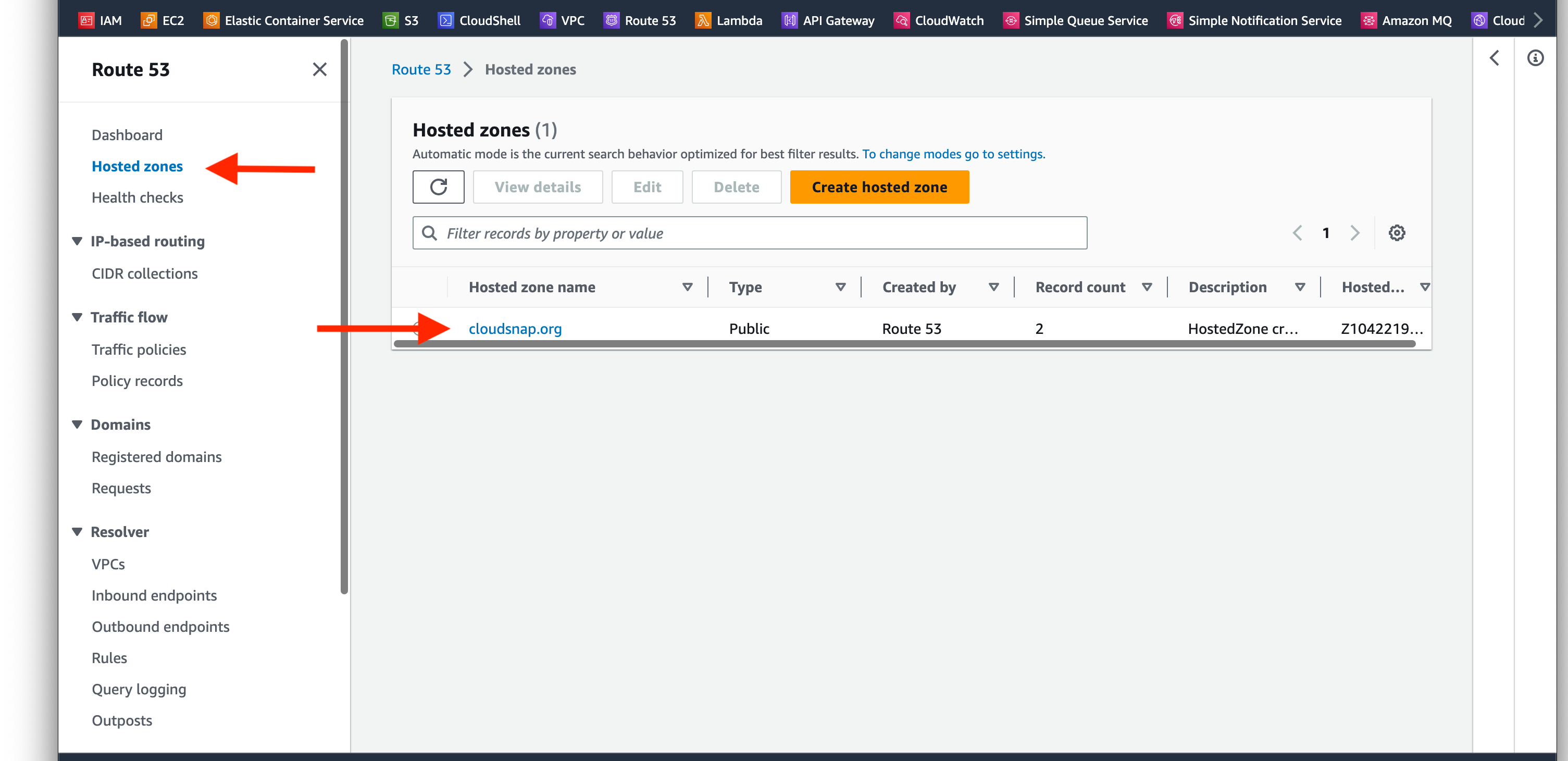The width and height of the screenshot is (1568, 761).
Task: Collapse the Resolver section
Action: (x=77, y=531)
